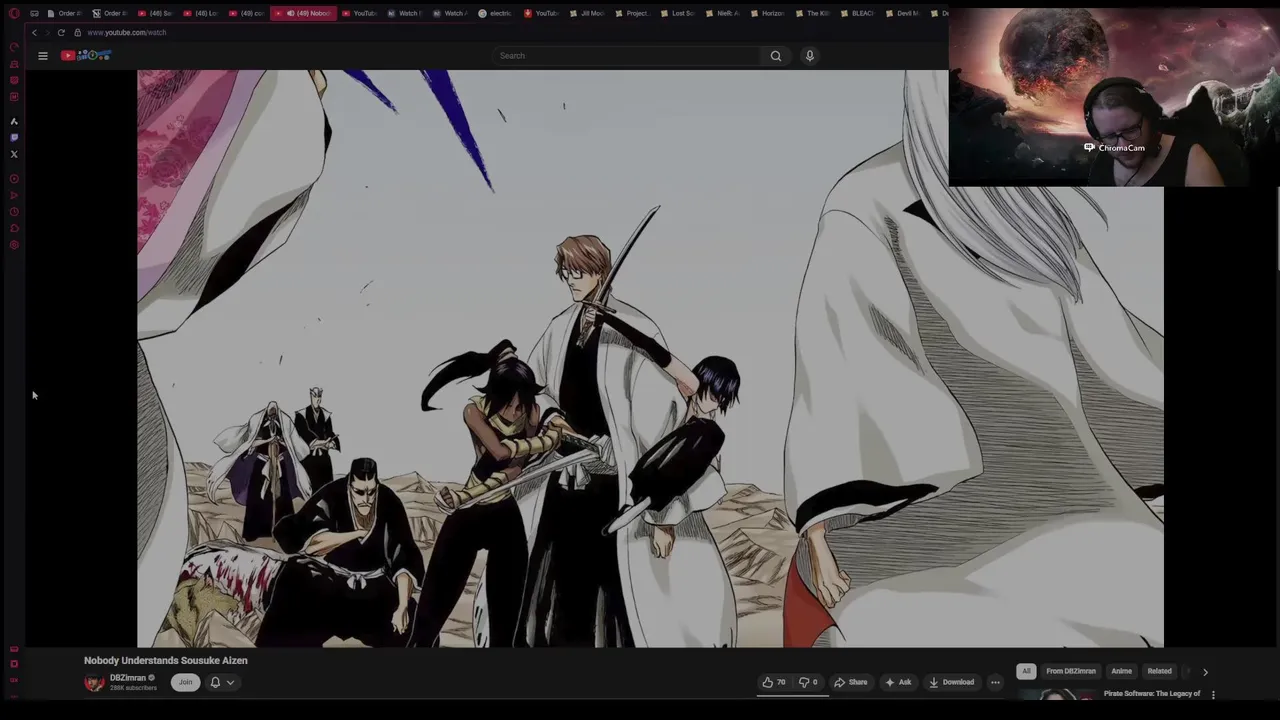Toggle the notification bell for DBZImran
This screenshot has height=720, width=1280.
click(x=215, y=682)
